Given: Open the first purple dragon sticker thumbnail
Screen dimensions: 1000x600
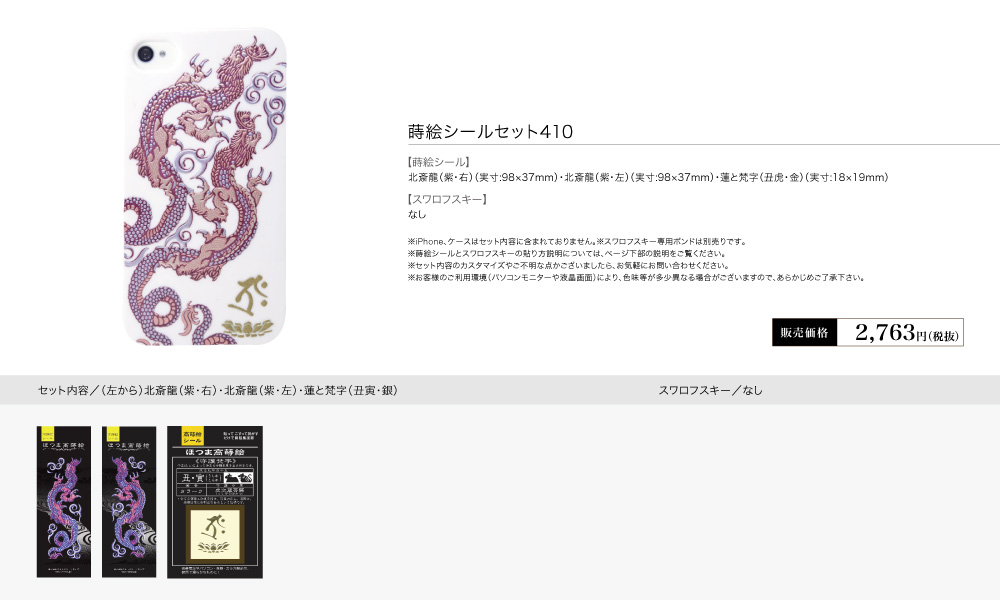Looking at the screenshot, I should 64,502.
